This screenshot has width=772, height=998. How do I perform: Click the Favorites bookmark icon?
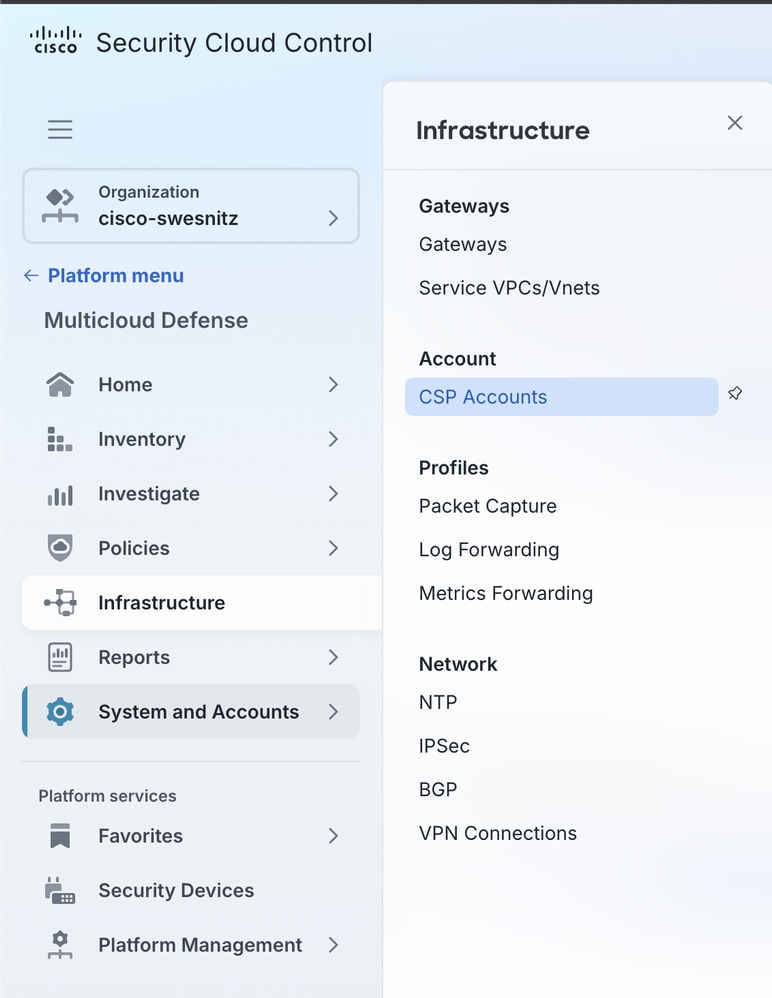[60, 836]
